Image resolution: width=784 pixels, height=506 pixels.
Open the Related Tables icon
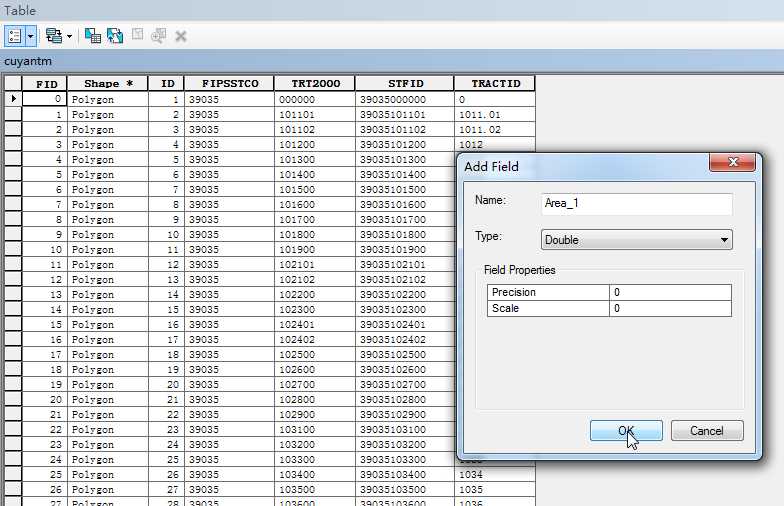coord(54,36)
